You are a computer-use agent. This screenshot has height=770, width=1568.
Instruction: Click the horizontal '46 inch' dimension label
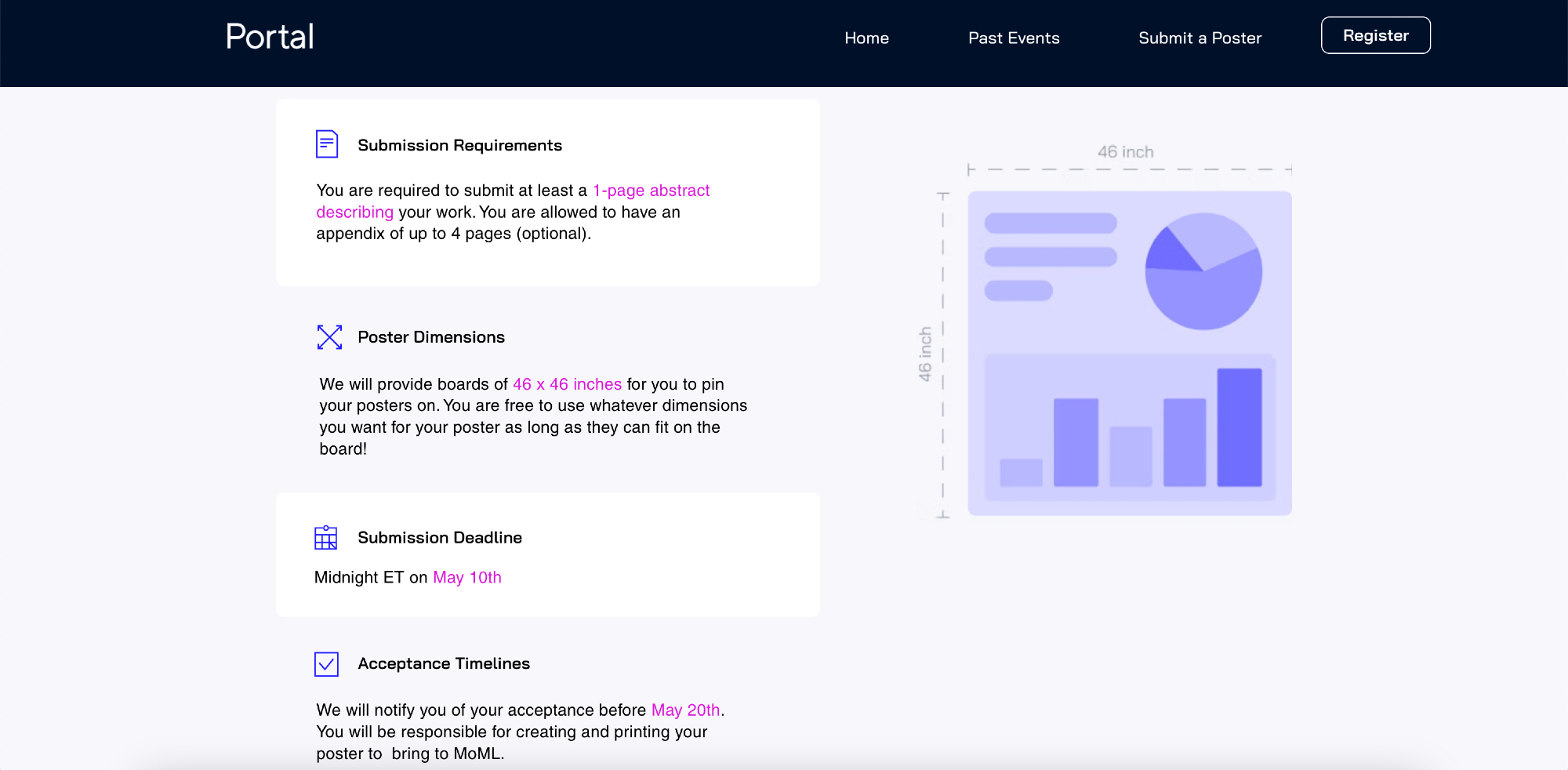1125,152
